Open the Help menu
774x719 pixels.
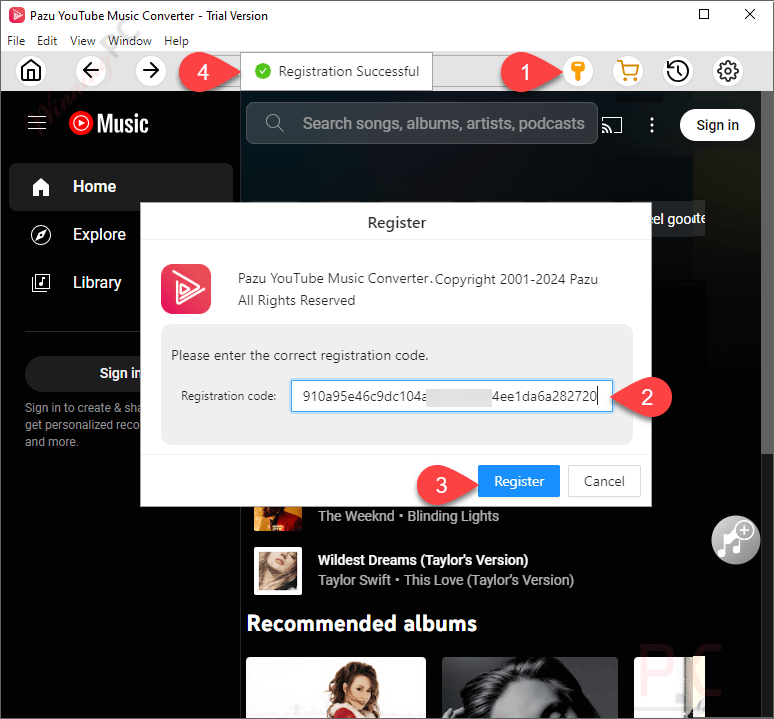pyautogui.click(x=176, y=40)
